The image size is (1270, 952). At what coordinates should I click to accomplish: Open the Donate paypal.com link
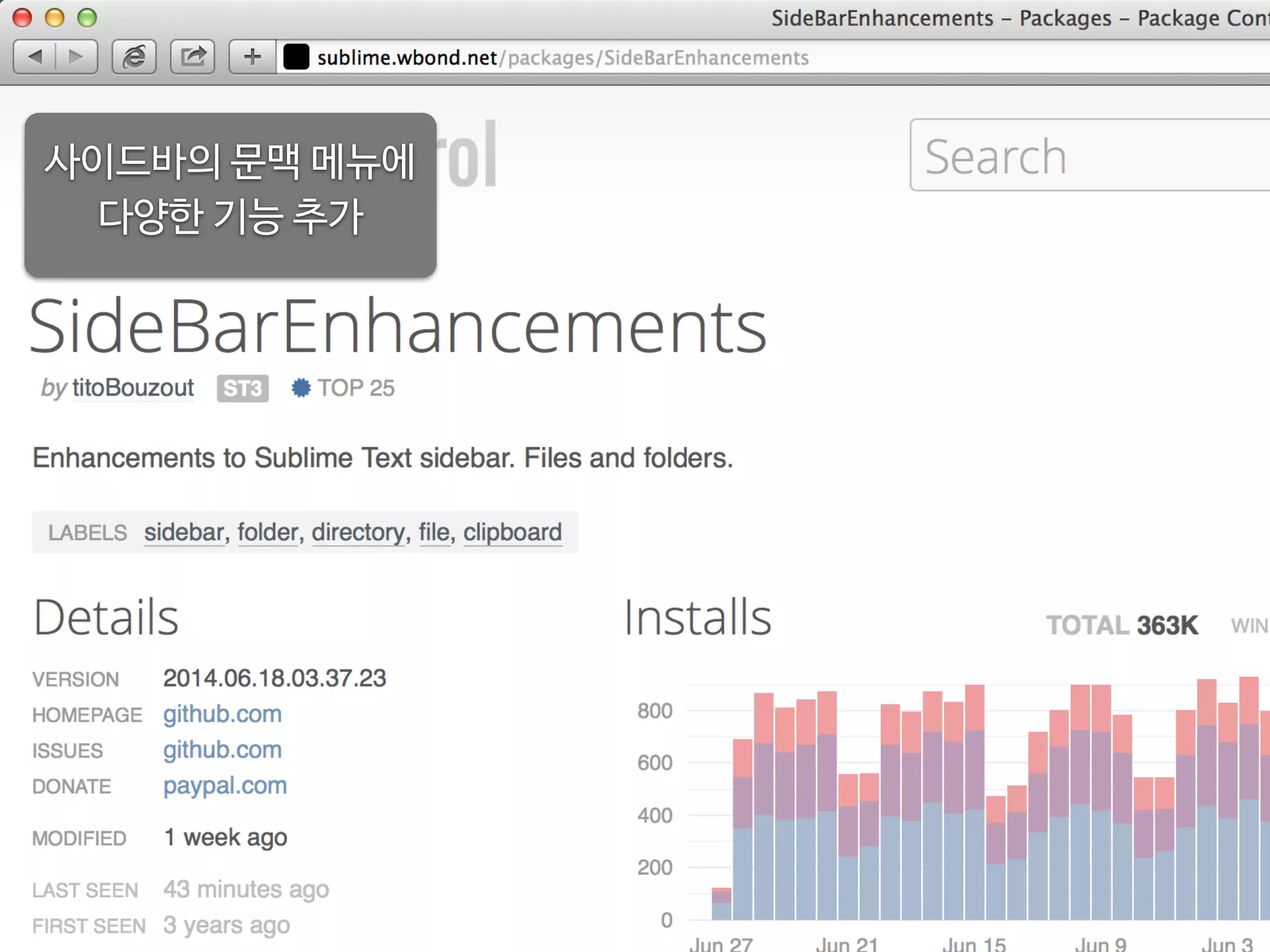coord(225,786)
